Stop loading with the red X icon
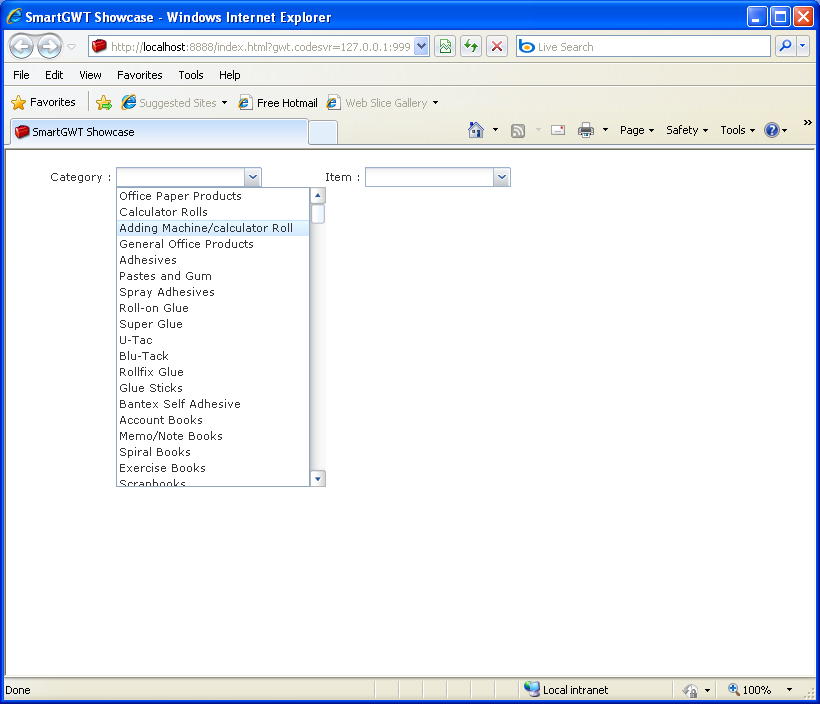This screenshot has width=820, height=704. tap(497, 47)
